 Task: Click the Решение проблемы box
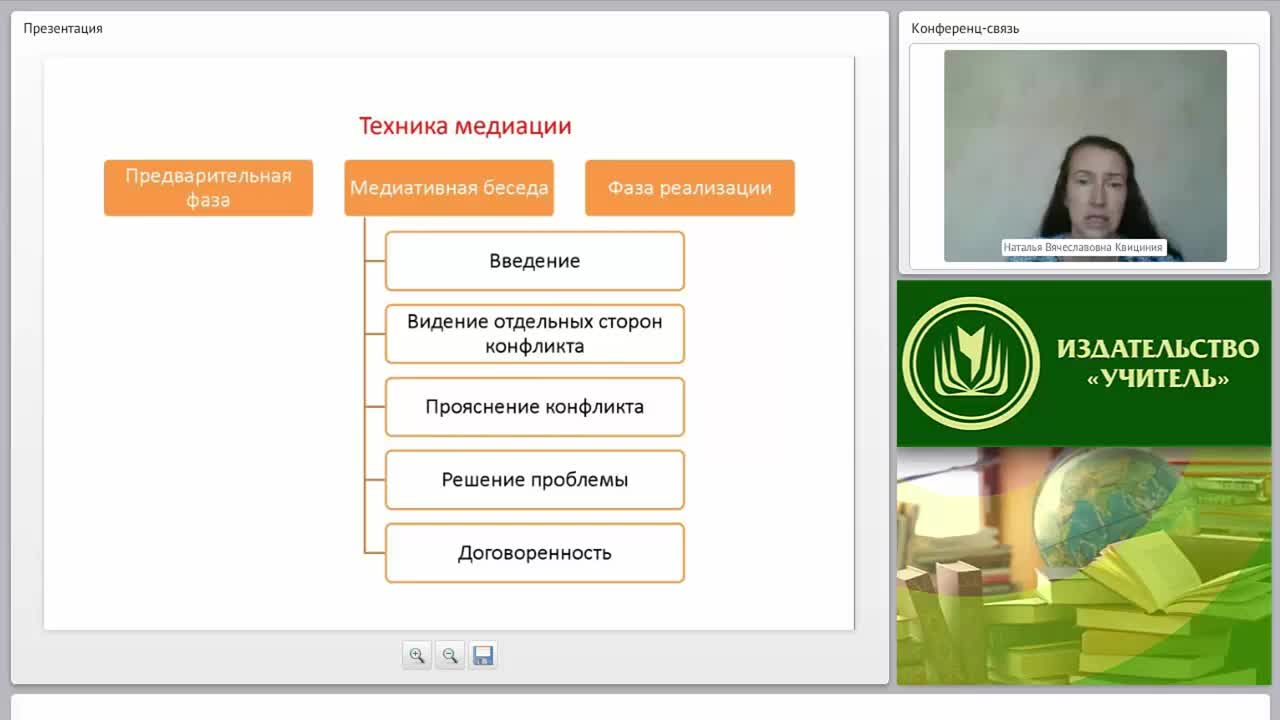(535, 480)
